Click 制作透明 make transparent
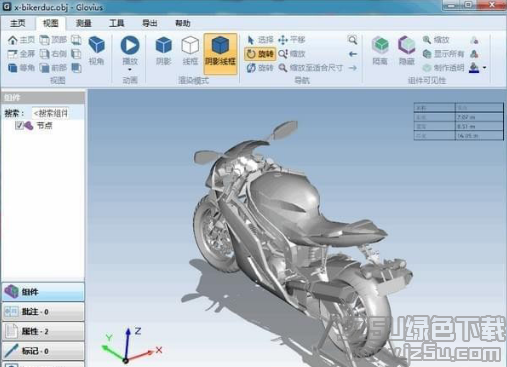Viewport: 507px width, 367px height. click(x=443, y=68)
